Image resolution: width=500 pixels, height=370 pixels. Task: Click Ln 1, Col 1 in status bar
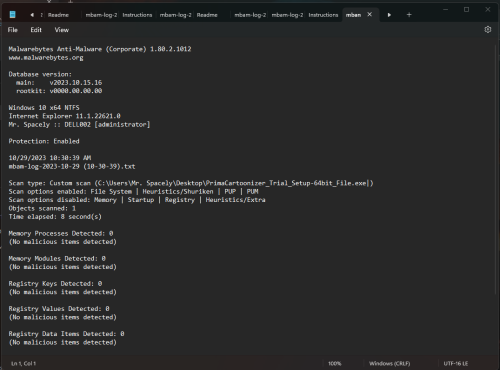coord(23,363)
